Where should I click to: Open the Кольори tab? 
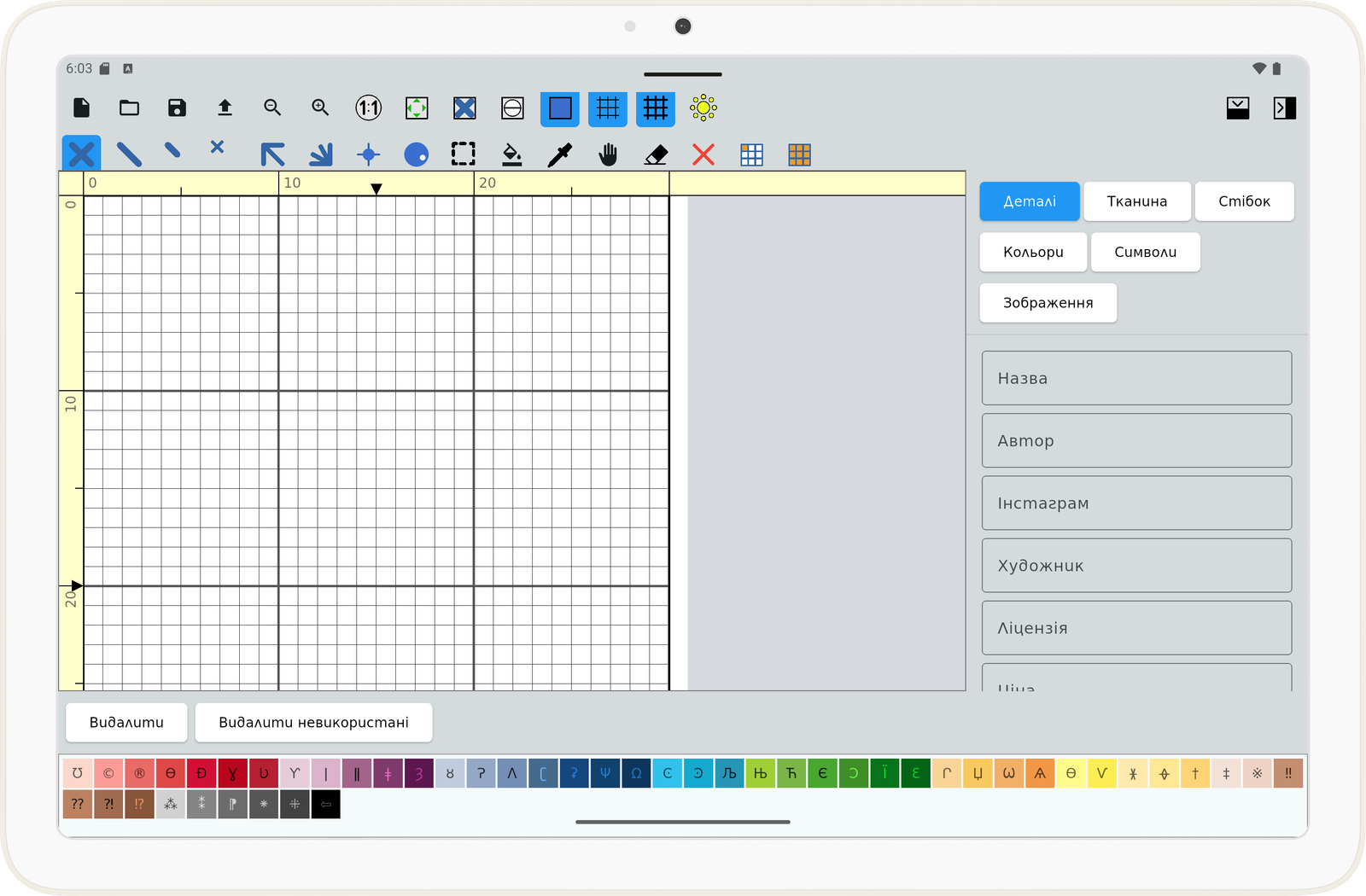(x=1034, y=252)
